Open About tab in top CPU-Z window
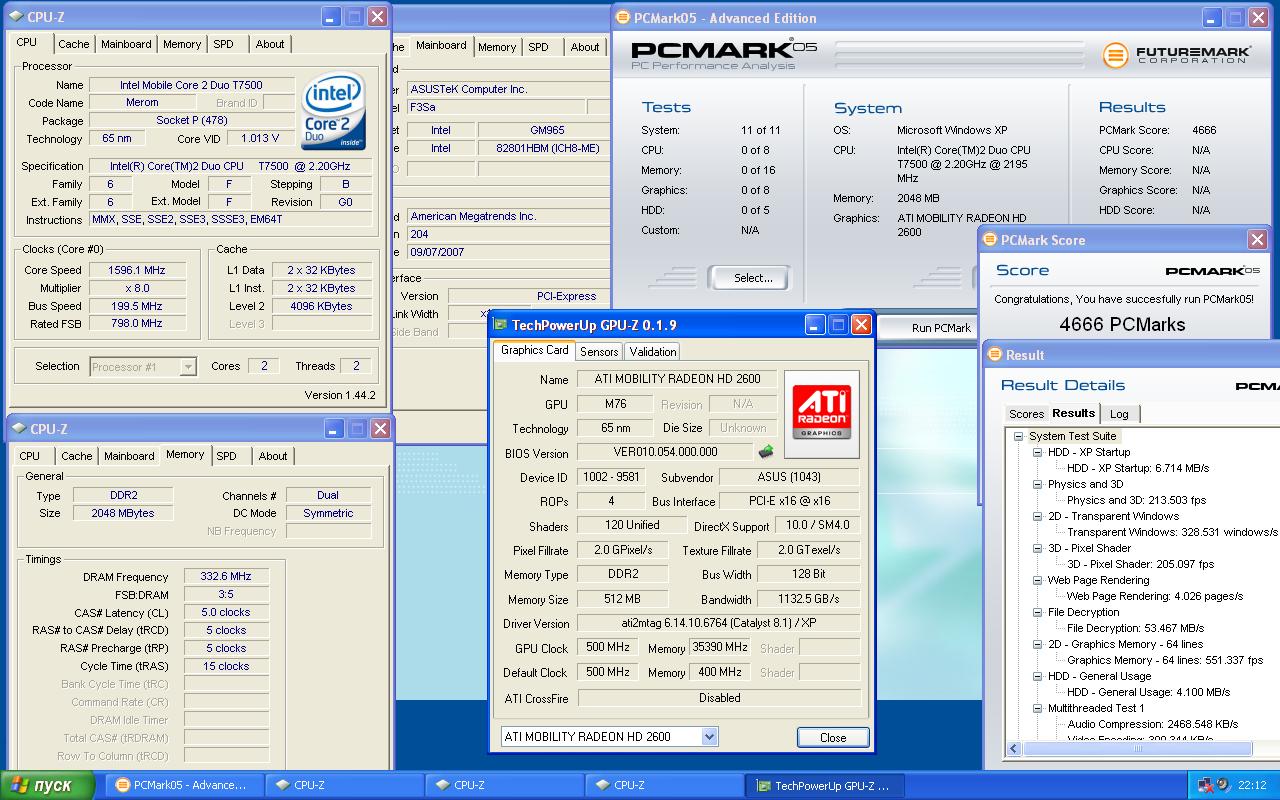Image resolution: width=1280 pixels, height=800 pixels. 270,44
